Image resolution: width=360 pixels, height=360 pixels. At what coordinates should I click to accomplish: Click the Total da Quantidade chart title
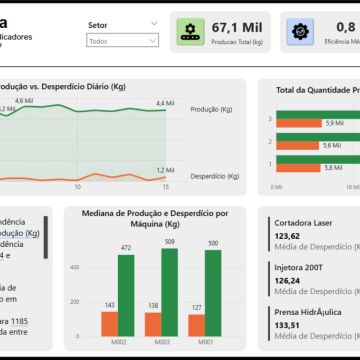click(318, 90)
